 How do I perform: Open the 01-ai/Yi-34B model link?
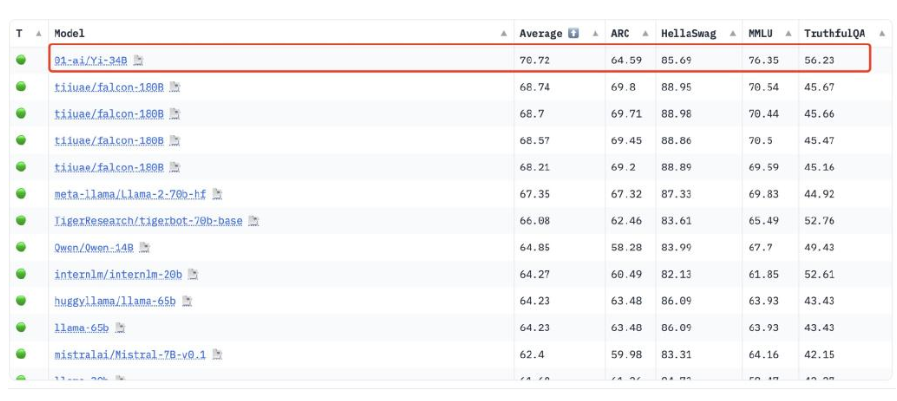(x=91, y=61)
